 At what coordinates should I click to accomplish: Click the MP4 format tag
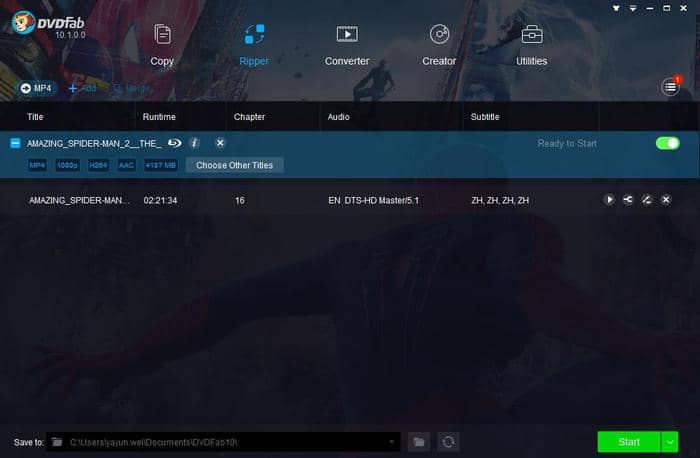tap(37, 165)
